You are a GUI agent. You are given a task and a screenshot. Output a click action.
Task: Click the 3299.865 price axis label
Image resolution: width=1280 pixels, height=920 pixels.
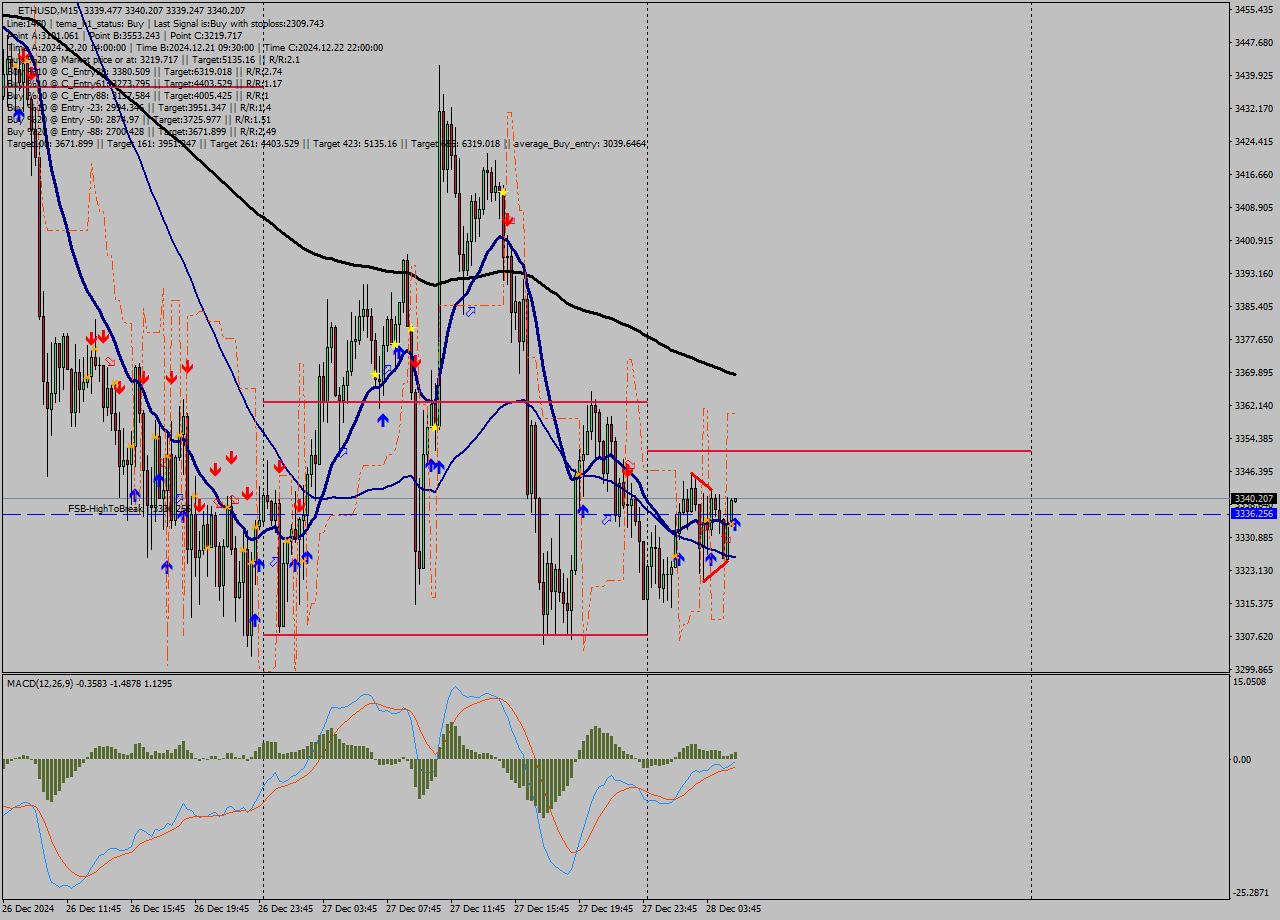1254,669
